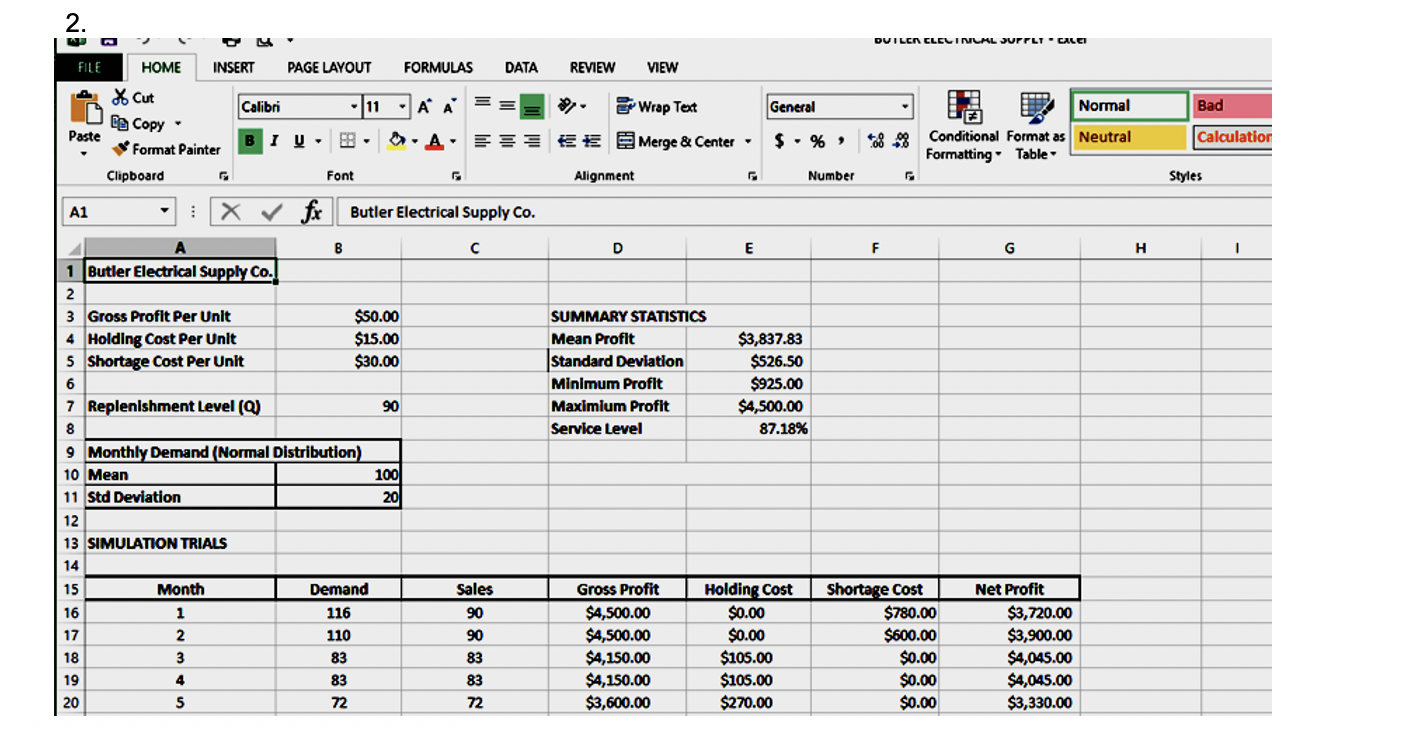The width and height of the screenshot is (1404, 734).
Task: Apply accounting dollar format
Action: [x=779, y=141]
